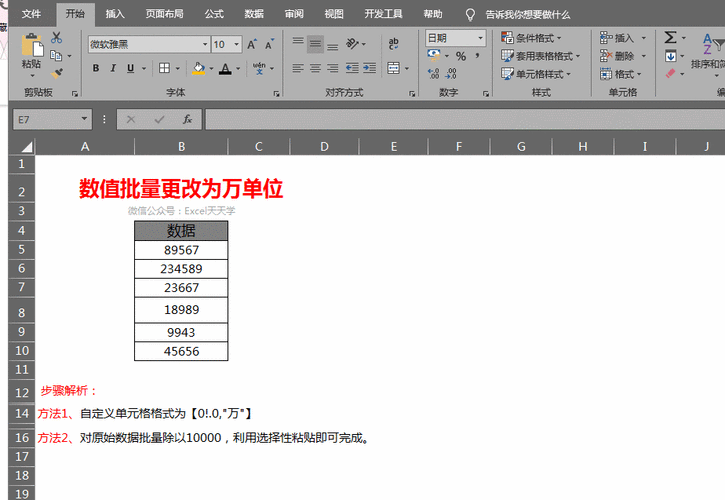725x500 pixels.
Task: Click the Insert Function fx button
Action: click(x=187, y=119)
